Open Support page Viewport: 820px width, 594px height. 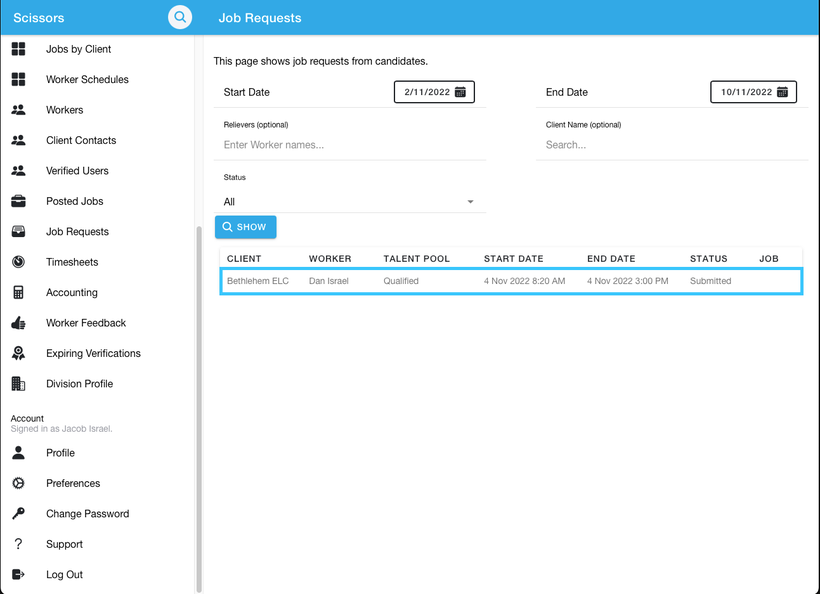click(64, 544)
